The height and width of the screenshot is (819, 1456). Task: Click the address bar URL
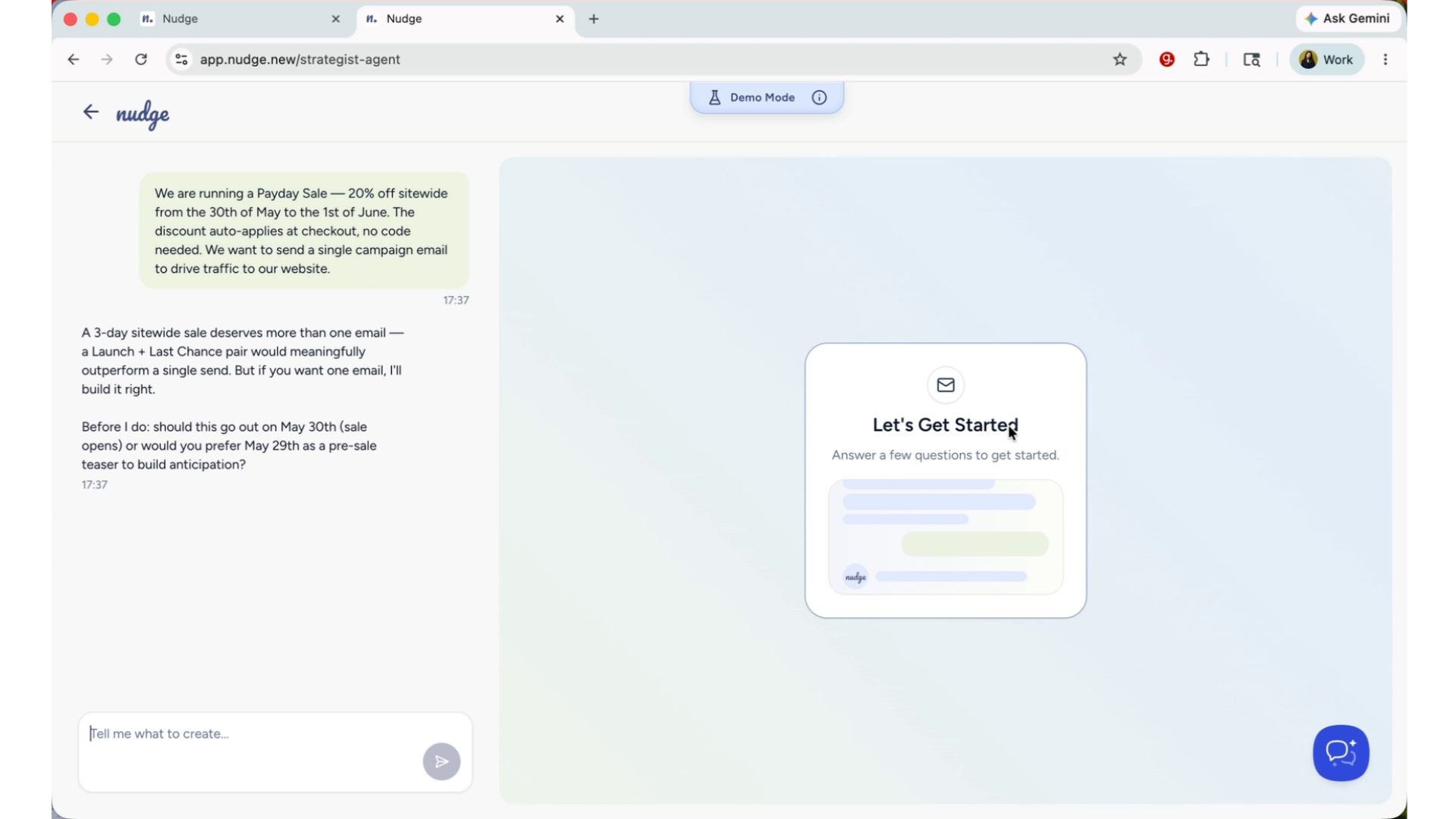click(x=300, y=59)
